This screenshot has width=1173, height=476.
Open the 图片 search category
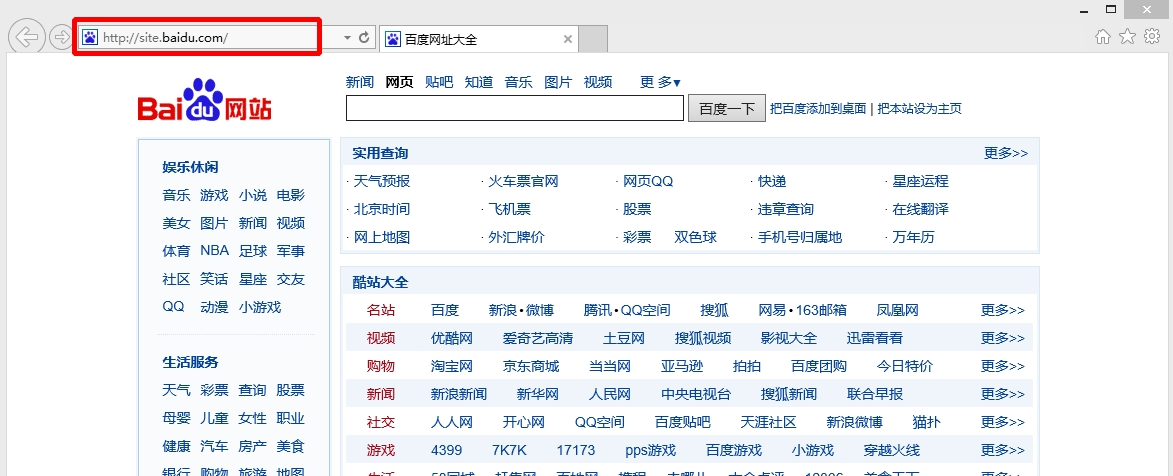[x=558, y=82]
